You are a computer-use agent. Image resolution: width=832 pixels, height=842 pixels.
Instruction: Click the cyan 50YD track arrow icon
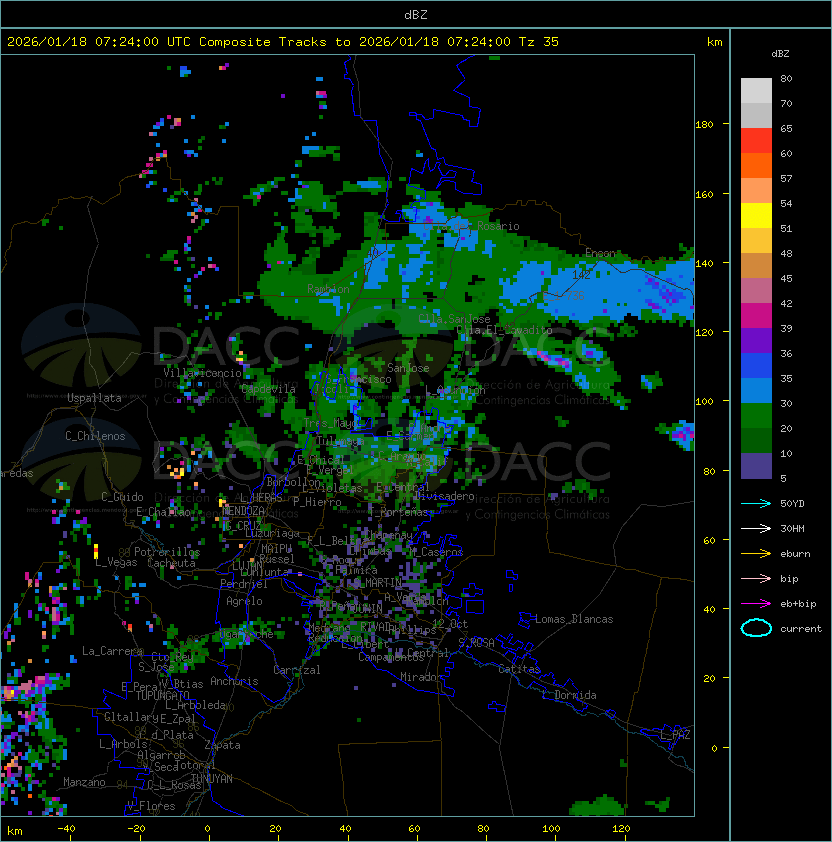[x=756, y=503]
